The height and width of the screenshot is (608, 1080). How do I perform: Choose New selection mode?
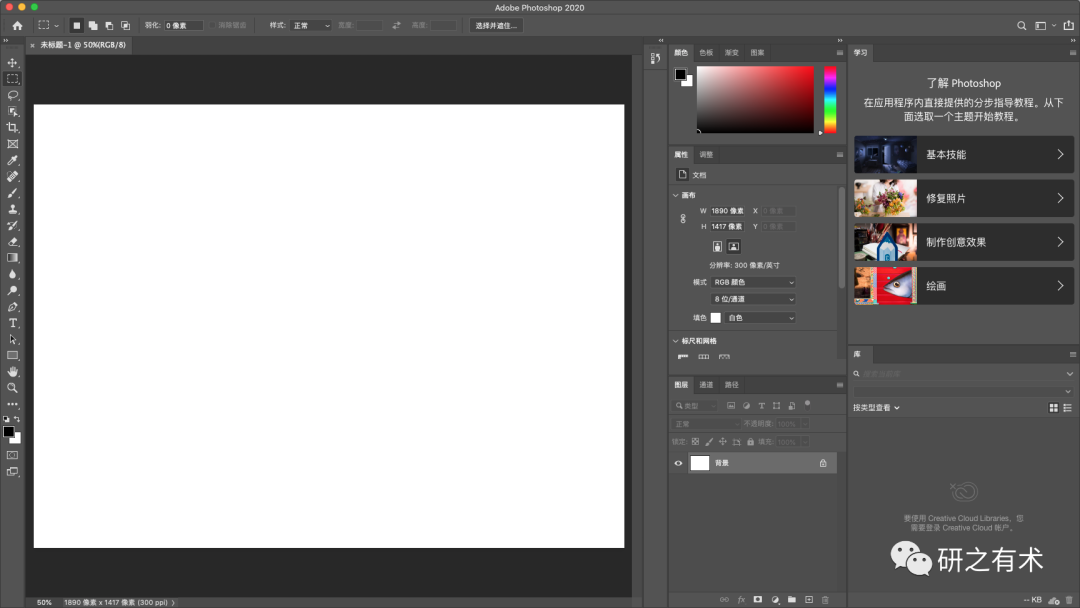point(76,25)
